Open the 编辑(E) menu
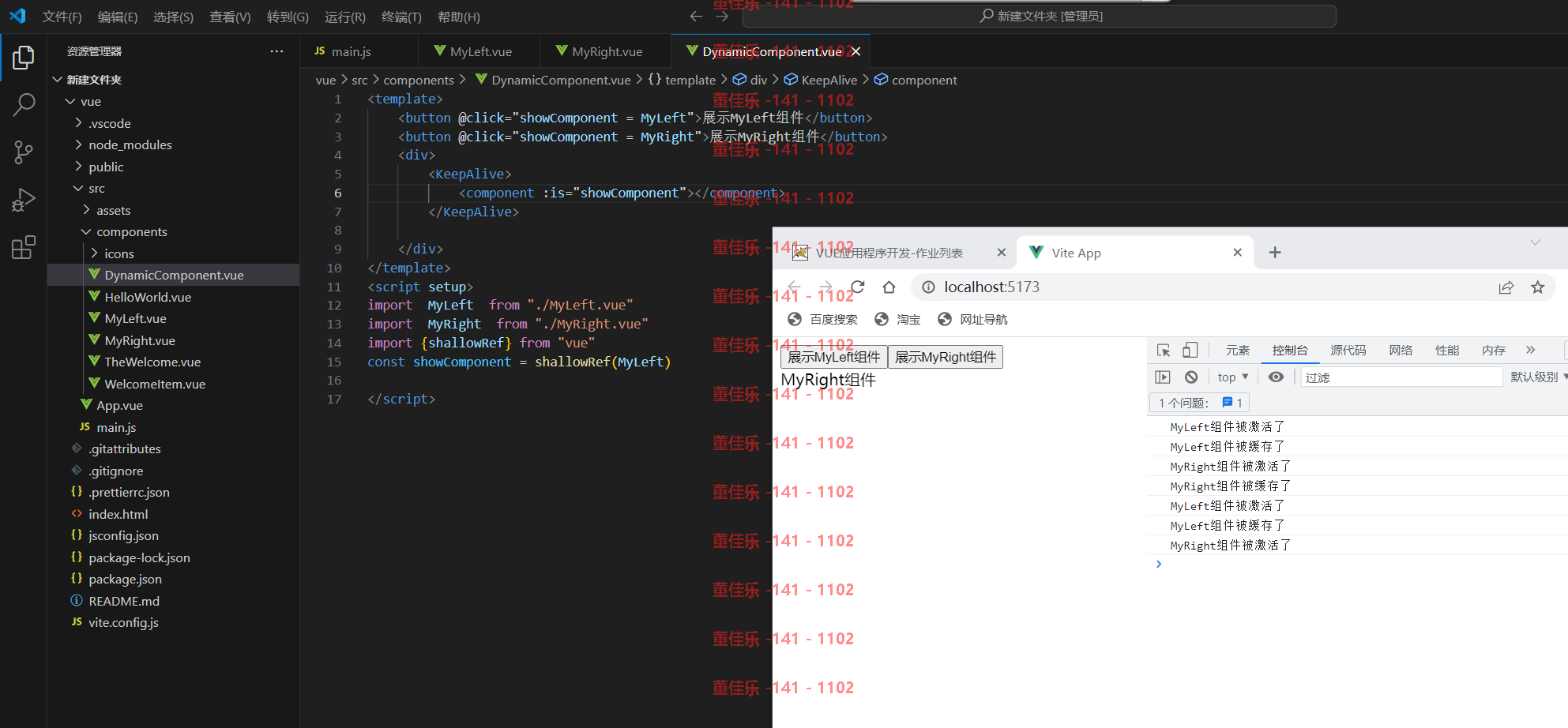The width and height of the screenshot is (1568, 728). [117, 17]
